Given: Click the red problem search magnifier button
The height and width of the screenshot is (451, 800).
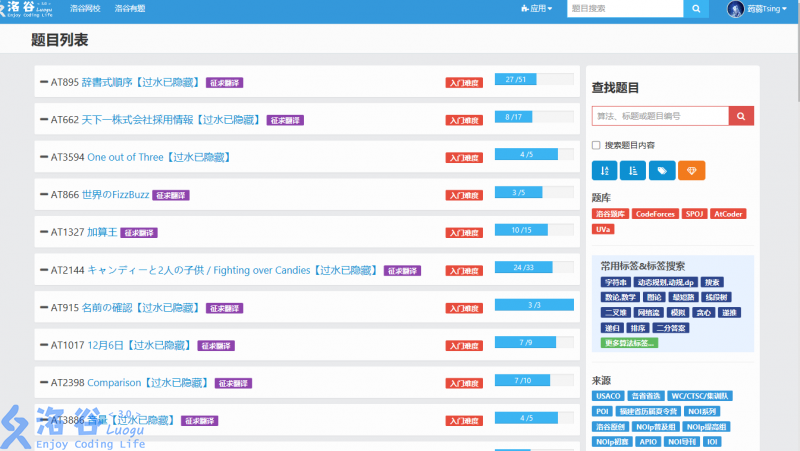Looking at the screenshot, I should tap(741, 116).
